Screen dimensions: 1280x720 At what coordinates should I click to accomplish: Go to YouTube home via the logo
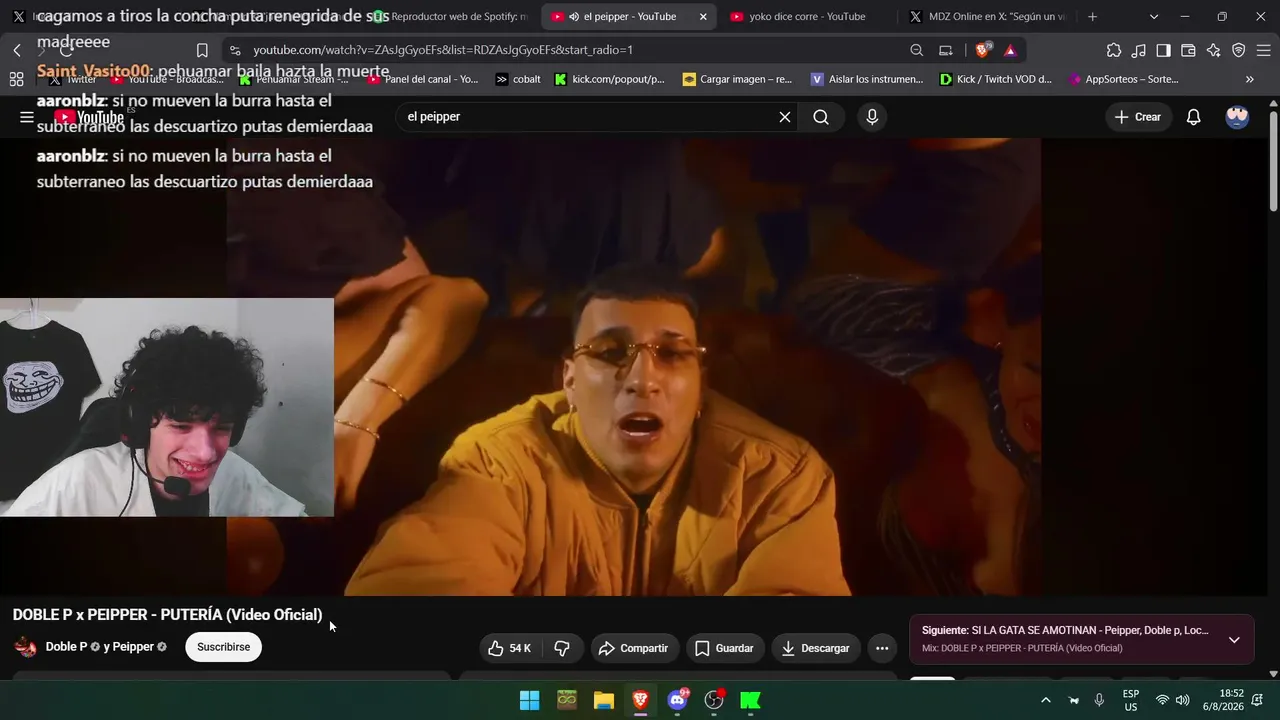90,117
